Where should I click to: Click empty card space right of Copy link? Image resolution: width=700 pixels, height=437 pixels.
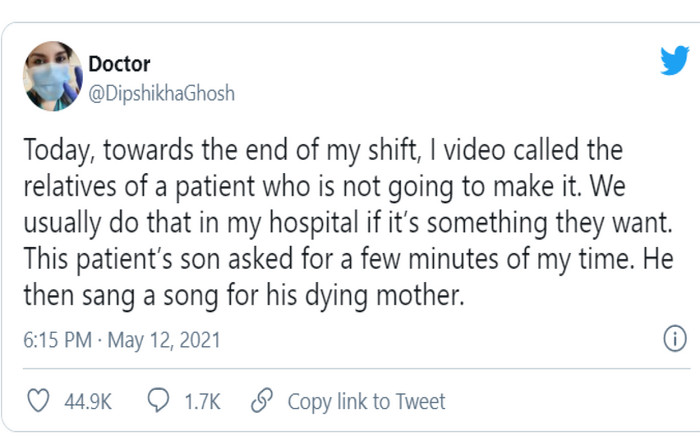567,400
